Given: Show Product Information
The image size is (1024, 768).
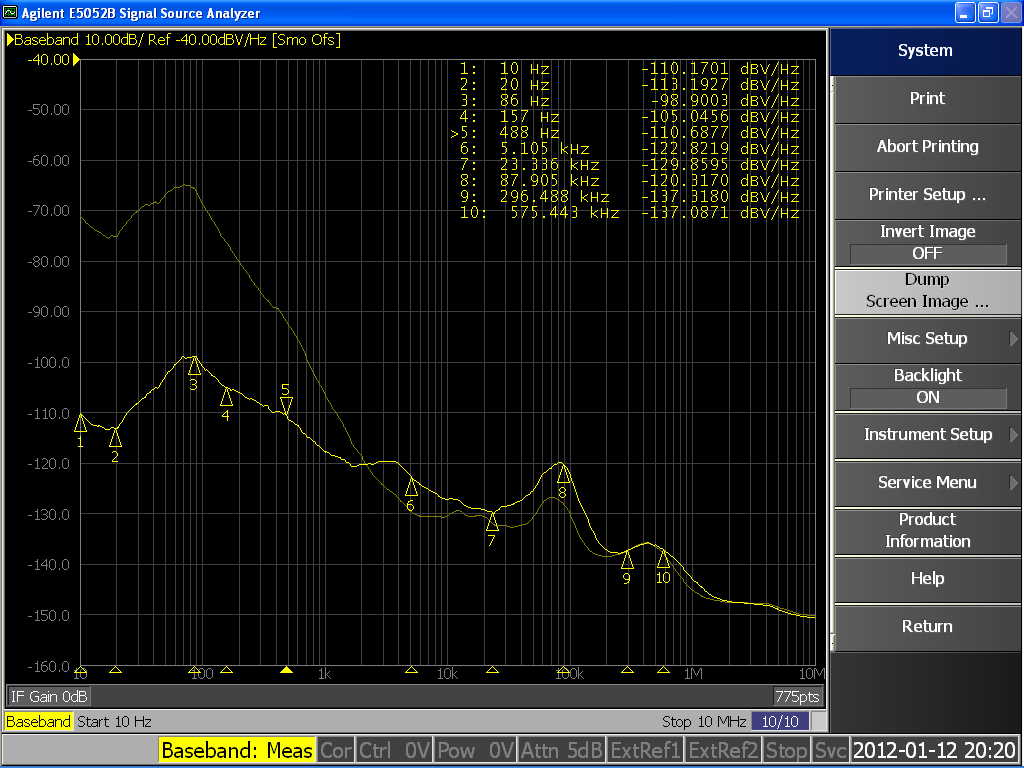Looking at the screenshot, I should click(927, 530).
